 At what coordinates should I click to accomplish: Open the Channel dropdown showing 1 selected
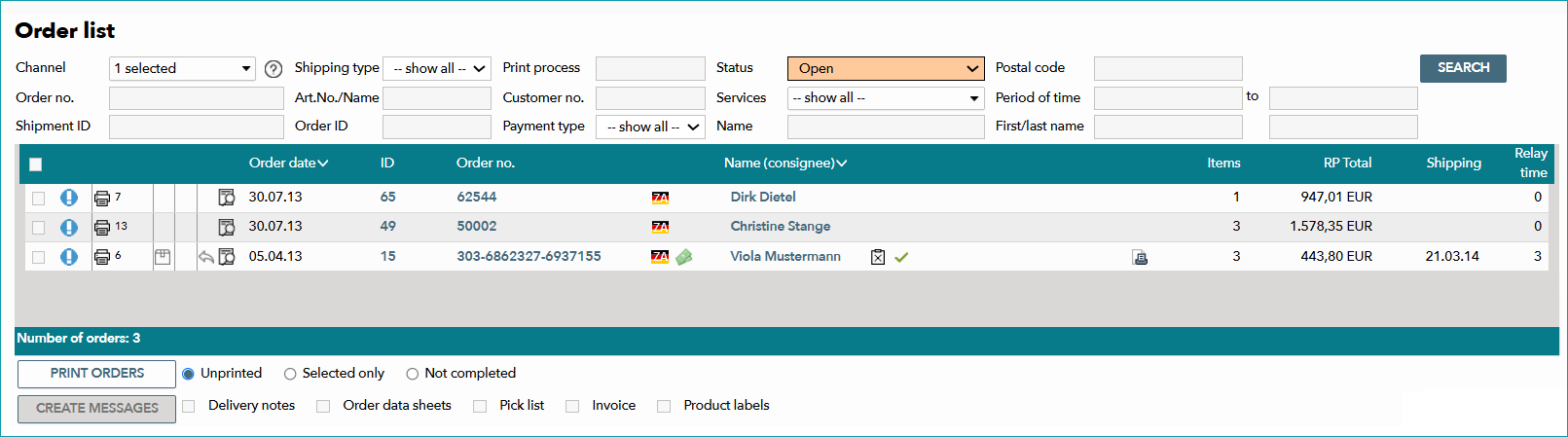[x=182, y=68]
